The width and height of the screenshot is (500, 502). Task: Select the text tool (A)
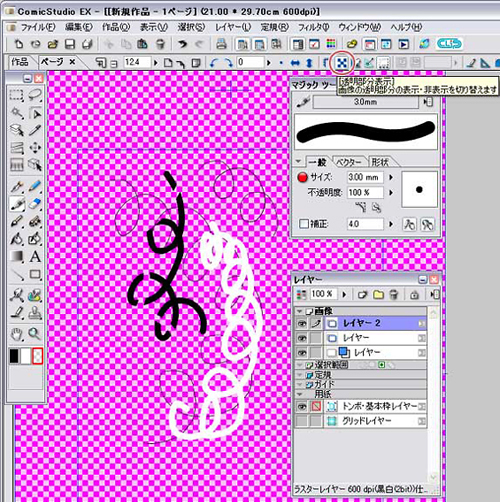coord(35,256)
